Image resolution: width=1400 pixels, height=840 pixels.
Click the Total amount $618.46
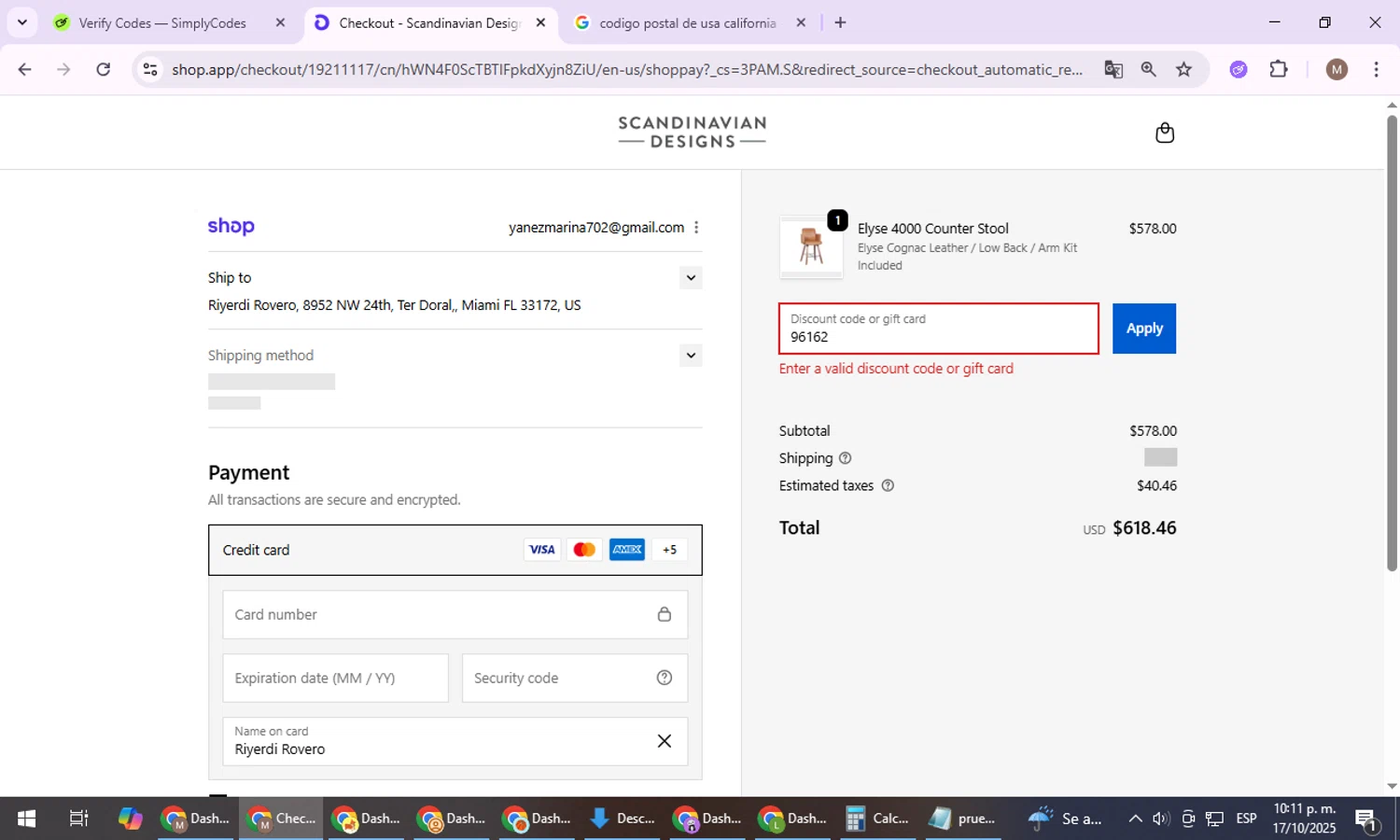pyautogui.click(x=1144, y=527)
